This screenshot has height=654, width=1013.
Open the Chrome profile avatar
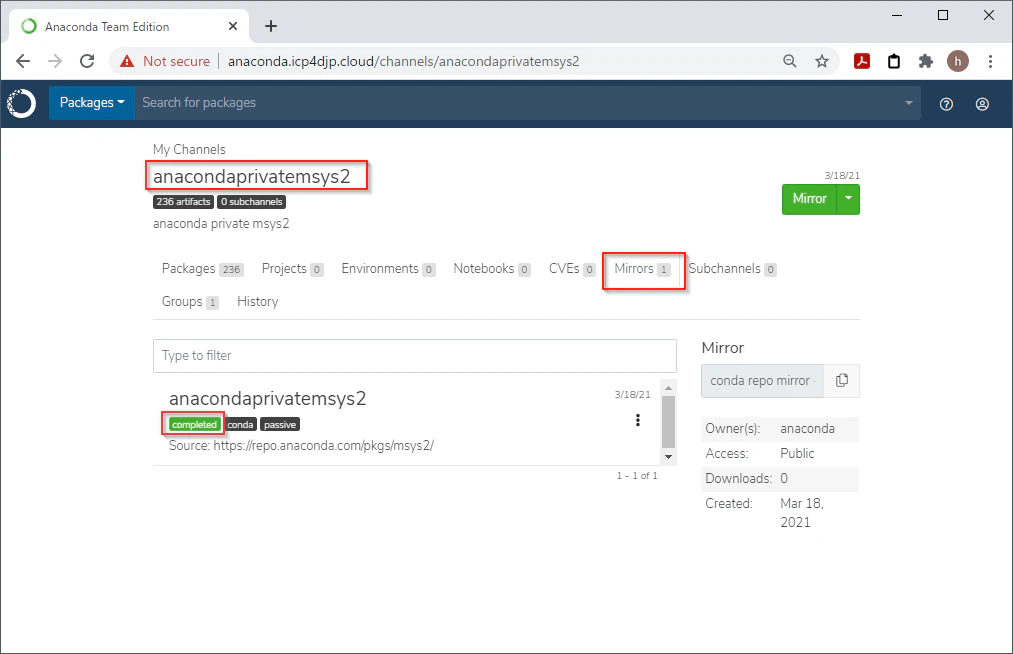pyautogui.click(x=958, y=61)
